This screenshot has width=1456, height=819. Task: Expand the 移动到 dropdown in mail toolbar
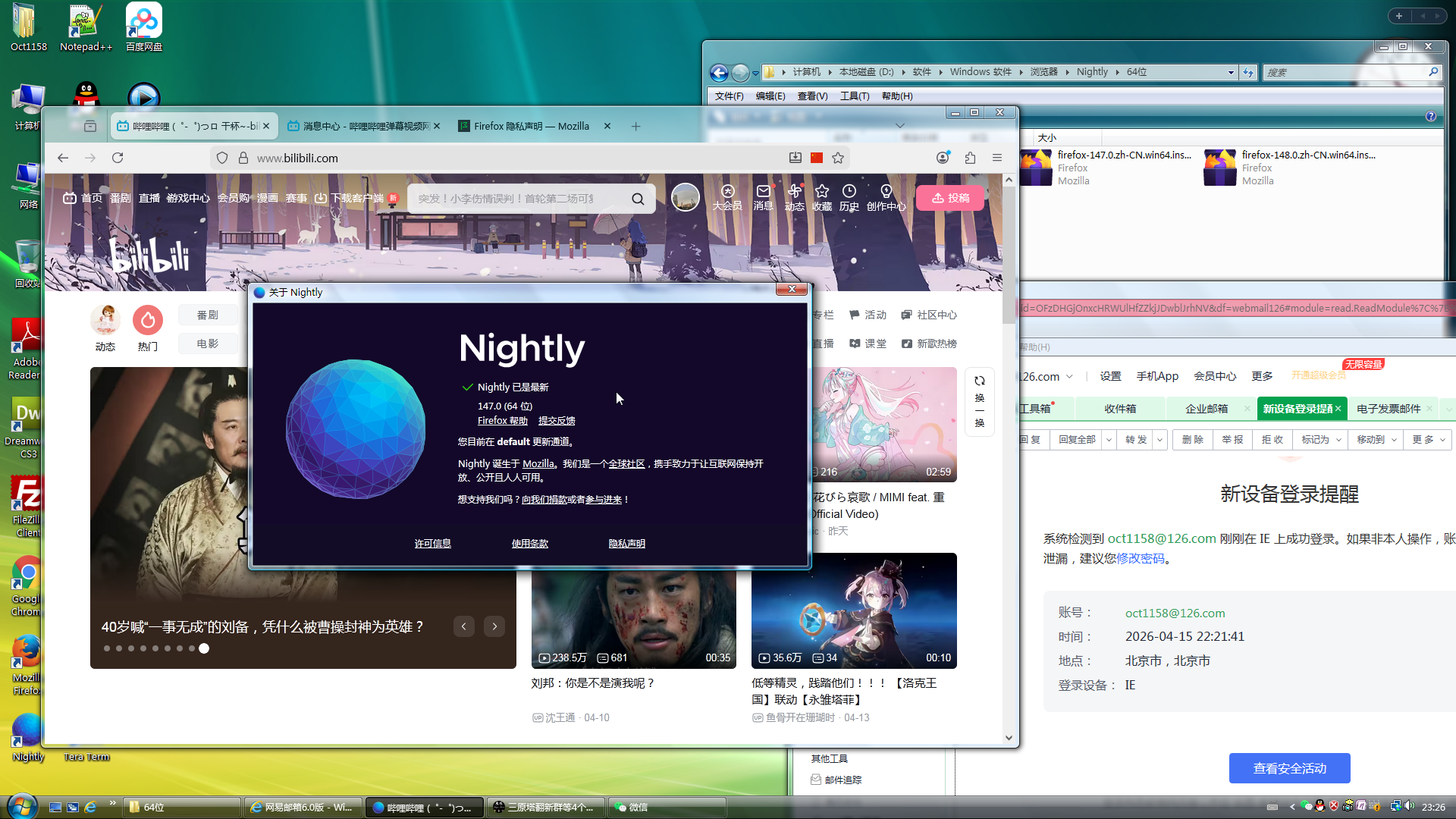[x=1376, y=440]
